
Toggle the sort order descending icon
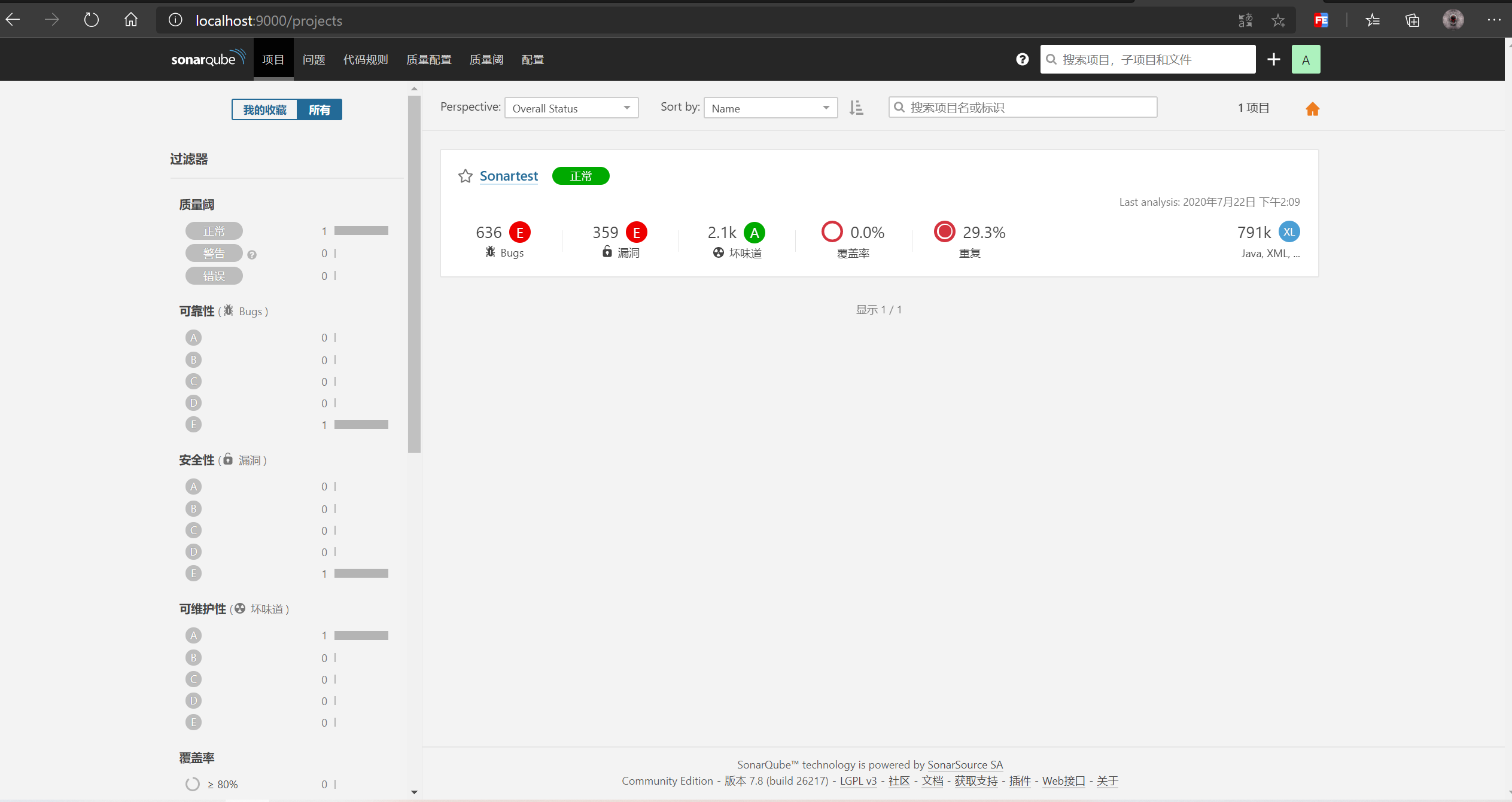coord(856,108)
